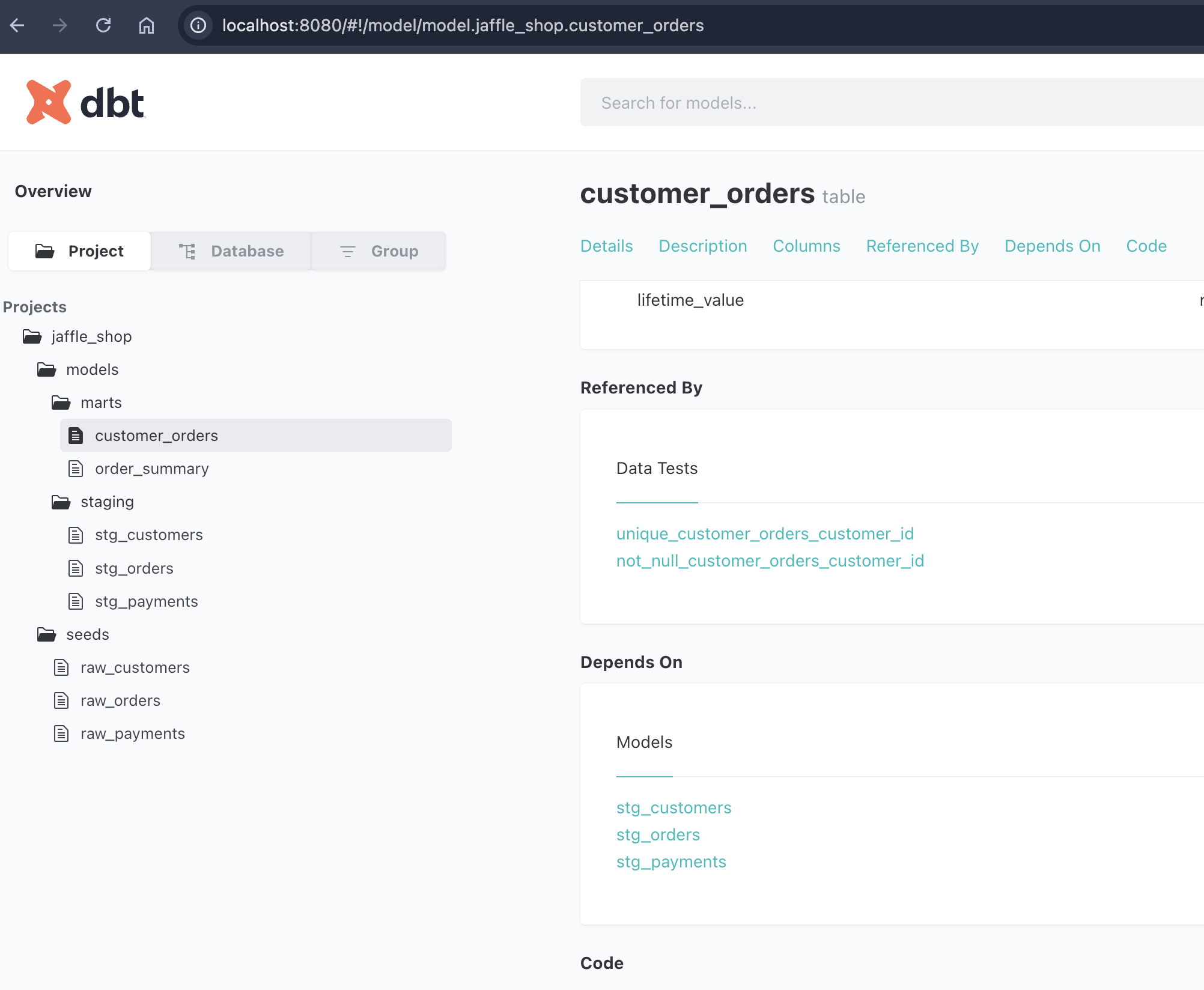Collapse the jaffle_shop project folder
This screenshot has height=990, width=1204.
(x=32, y=336)
